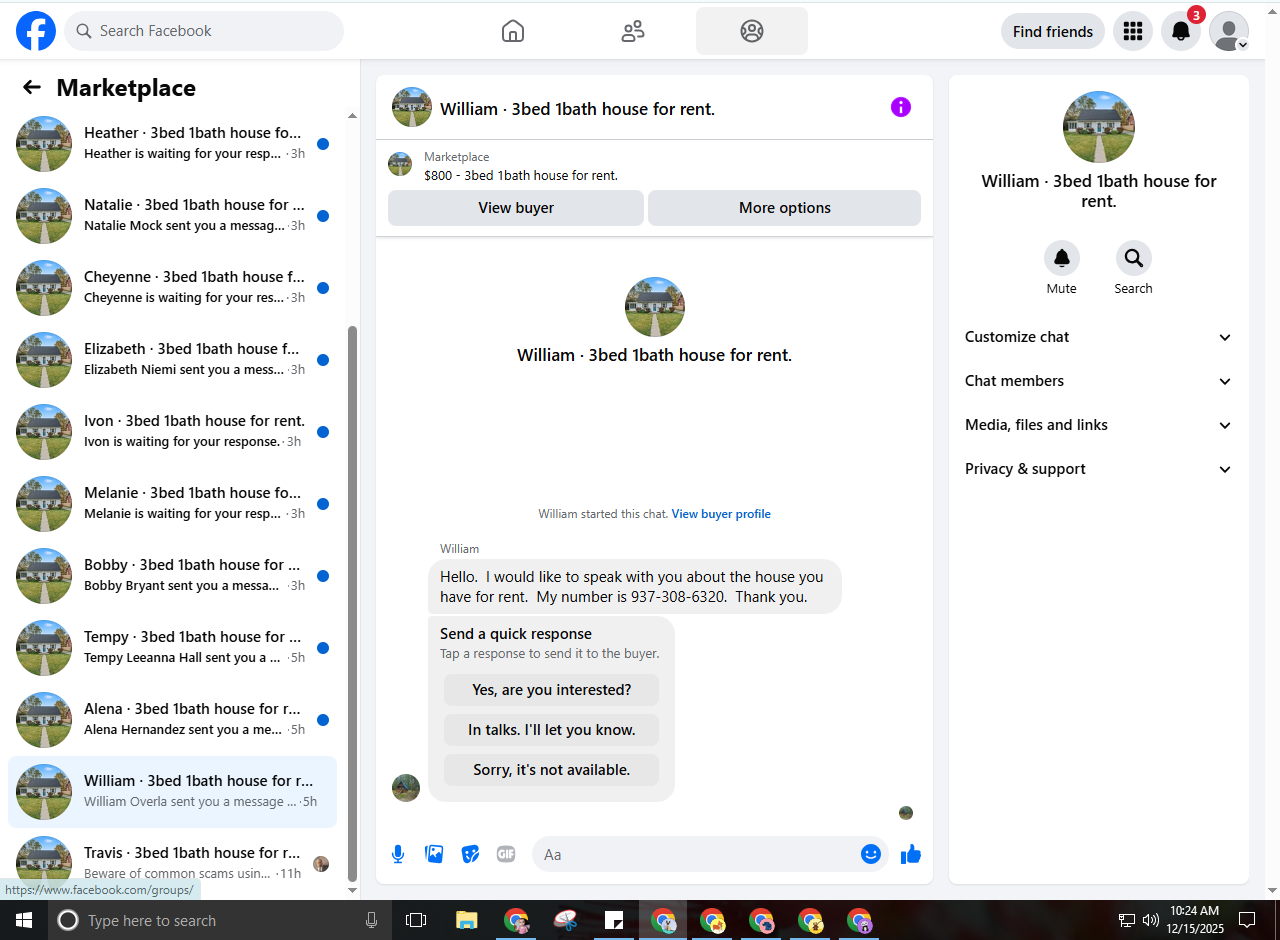Click taskbar clock showing 10:24 AM
Viewport: 1280px width, 940px height.
pyautogui.click(x=1195, y=920)
